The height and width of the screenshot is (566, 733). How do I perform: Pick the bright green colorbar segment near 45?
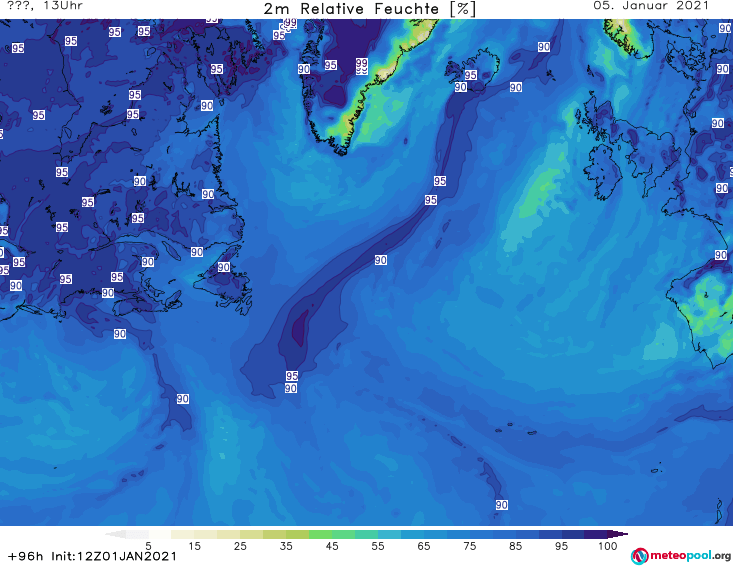320,534
